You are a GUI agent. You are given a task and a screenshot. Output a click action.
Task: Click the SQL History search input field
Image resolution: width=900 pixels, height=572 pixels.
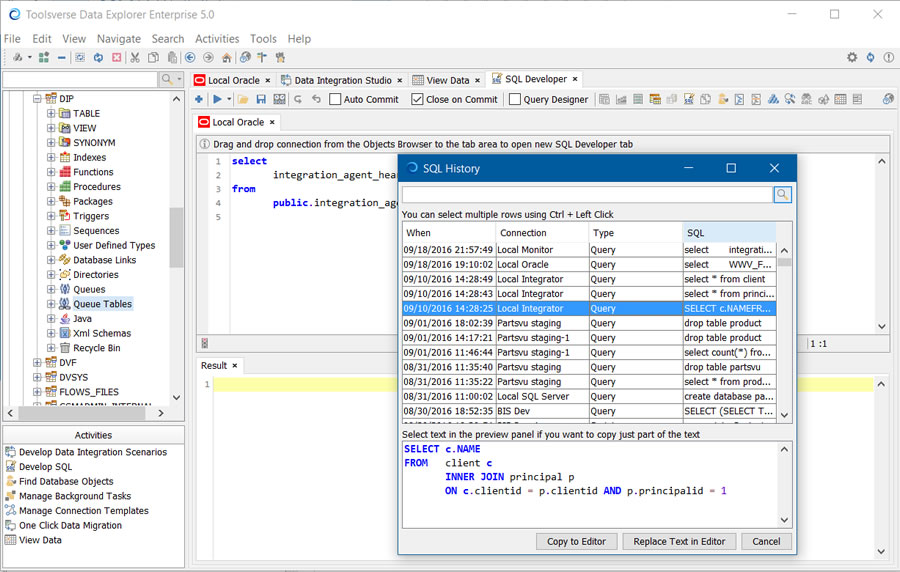tap(587, 195)
